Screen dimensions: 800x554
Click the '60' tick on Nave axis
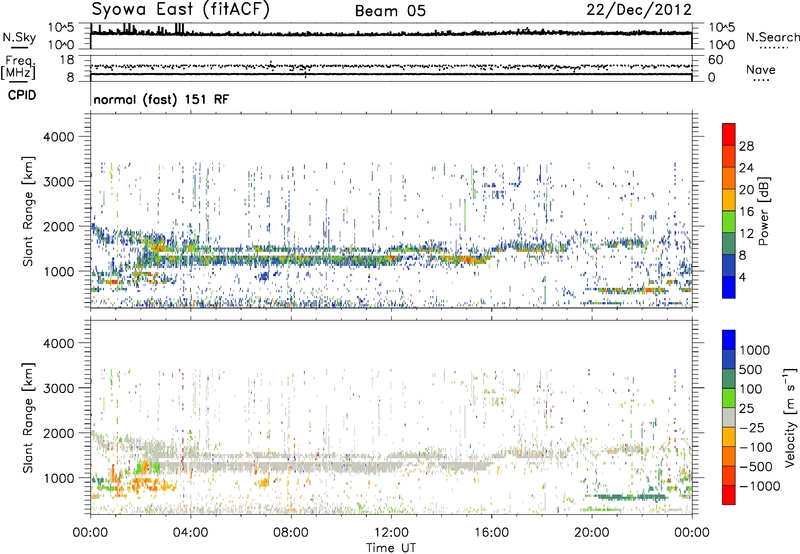[x=715, y=60]
